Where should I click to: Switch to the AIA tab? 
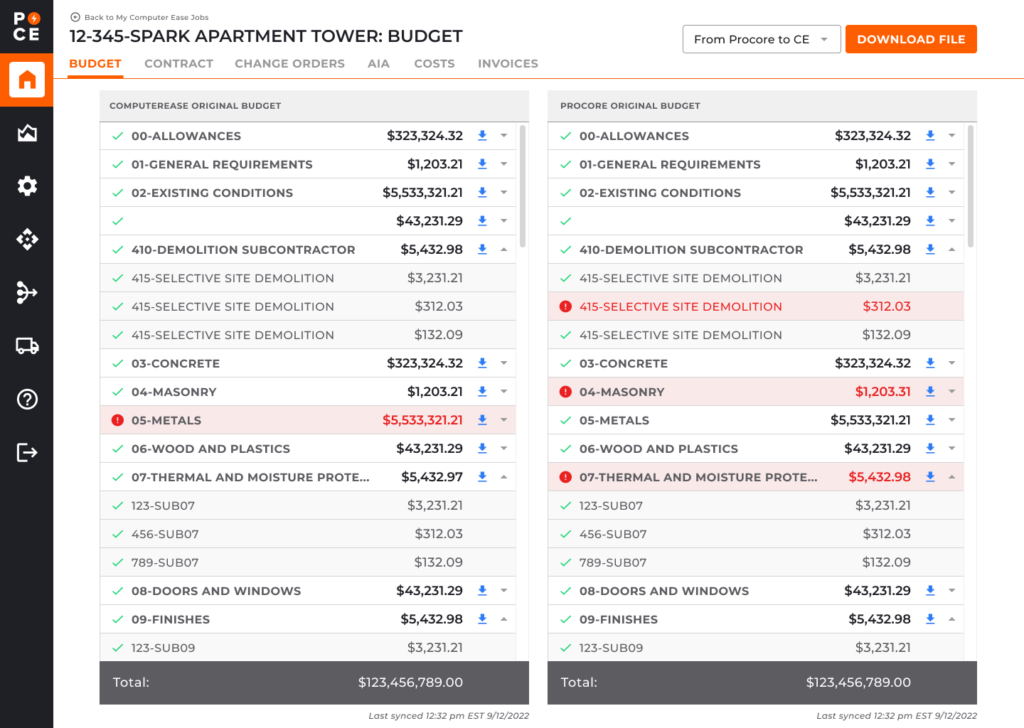[378, 63]
